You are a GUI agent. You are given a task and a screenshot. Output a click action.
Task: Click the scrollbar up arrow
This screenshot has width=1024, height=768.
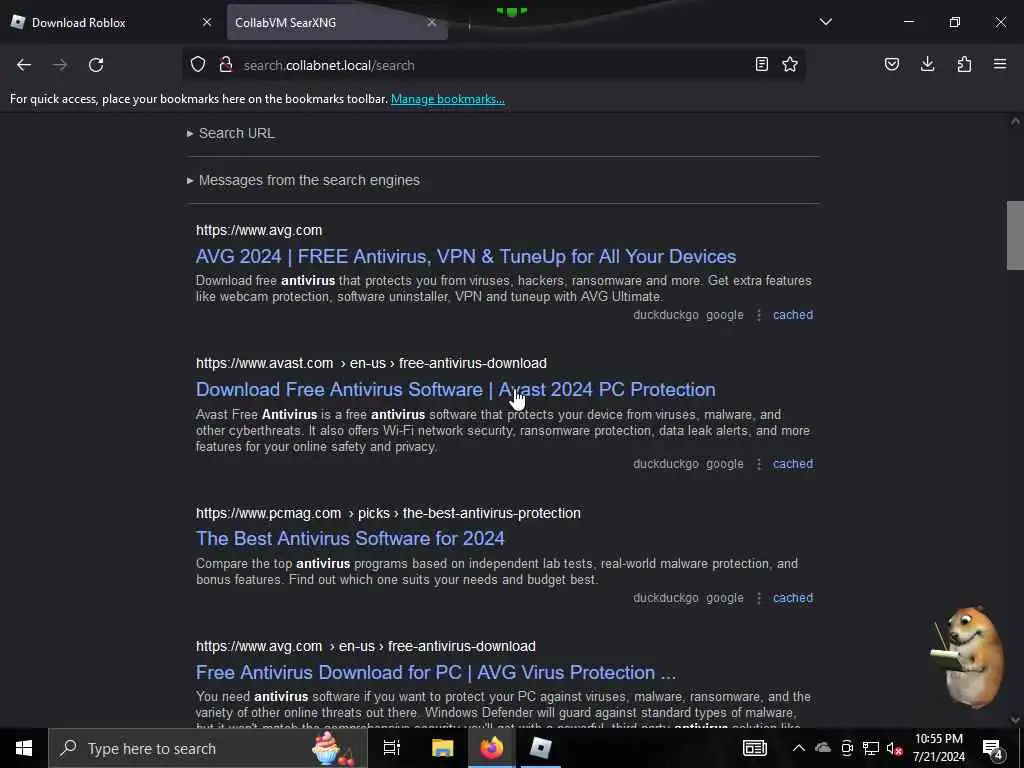click(x=1015, y=121)
